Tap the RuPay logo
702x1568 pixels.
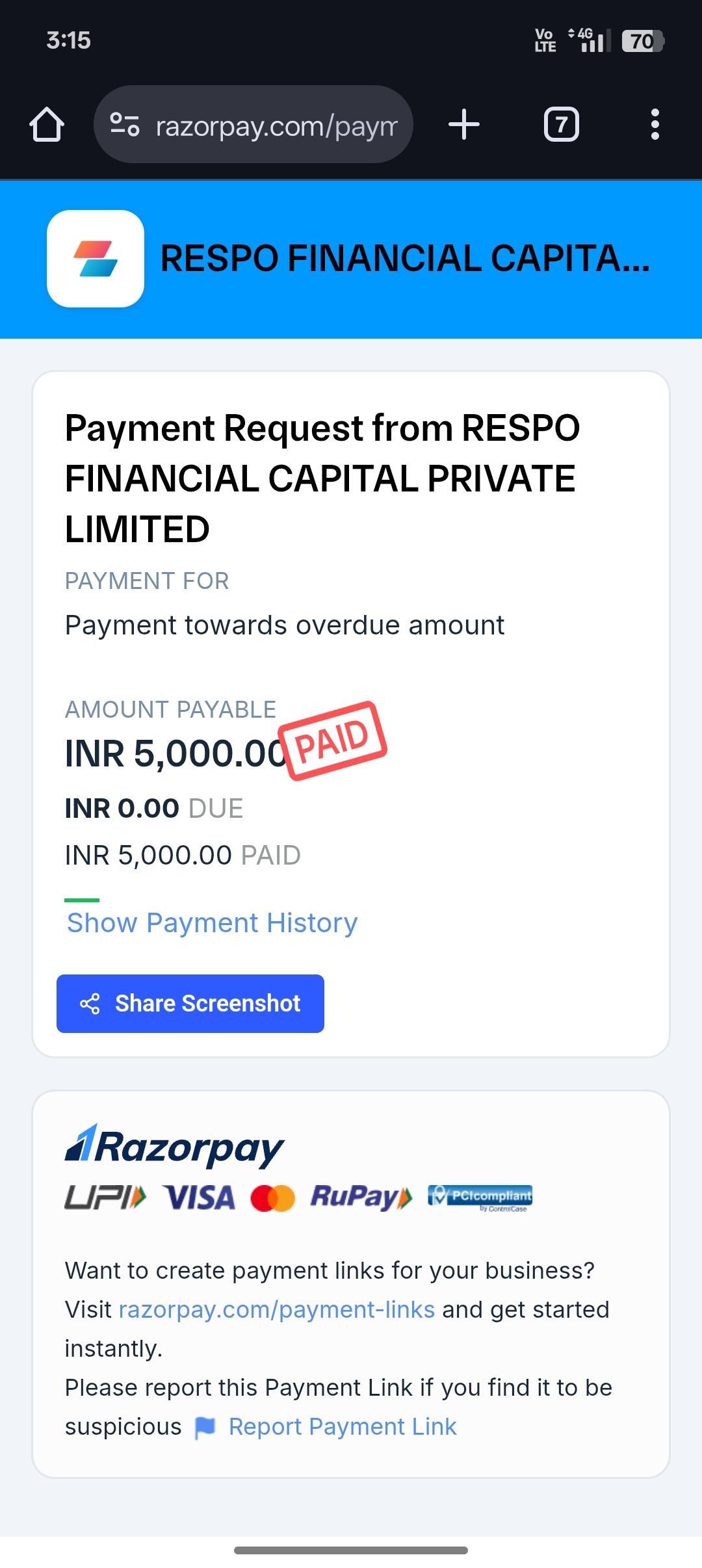click(361, 1197)
